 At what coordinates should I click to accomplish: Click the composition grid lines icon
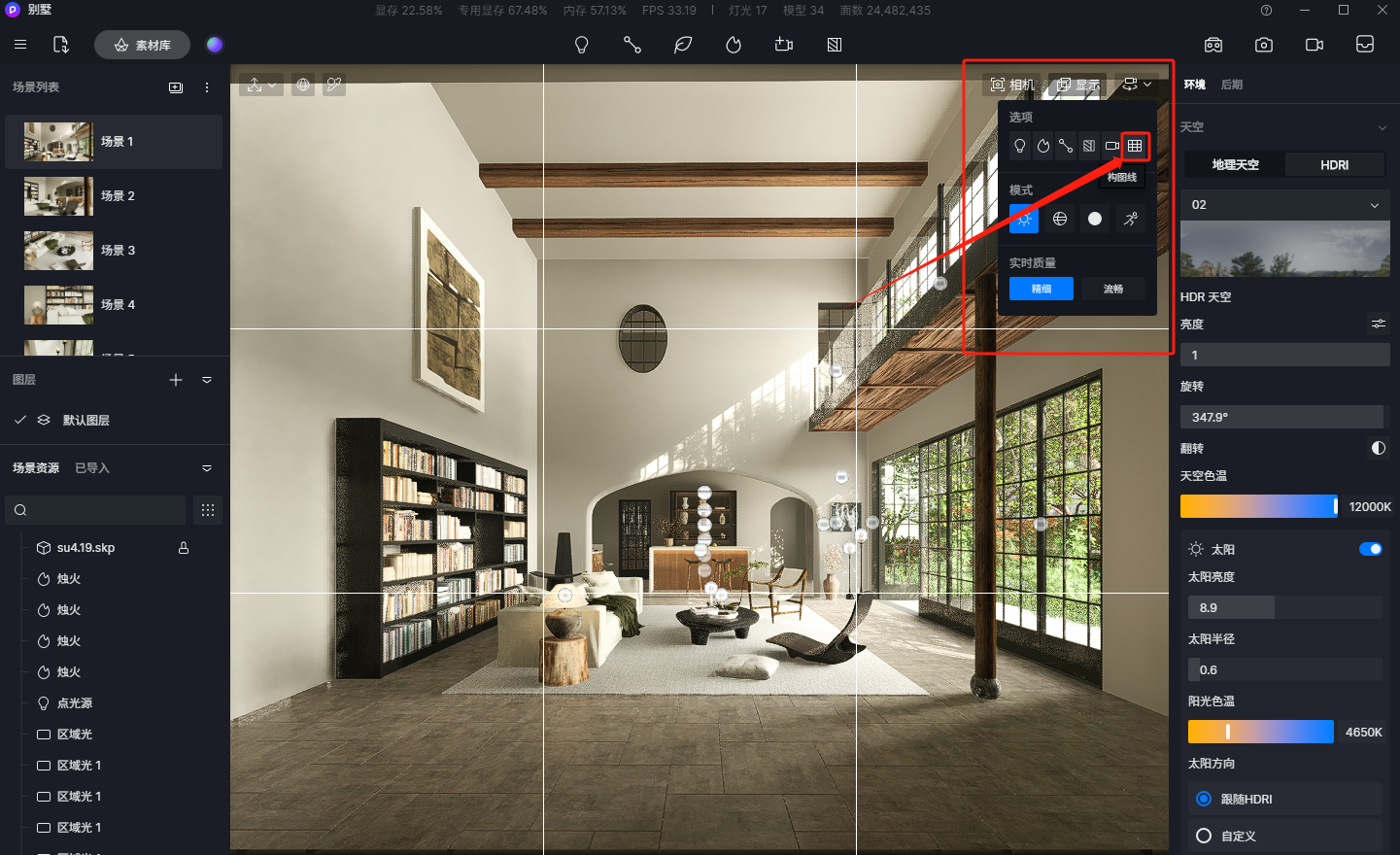click(1135, 146)
